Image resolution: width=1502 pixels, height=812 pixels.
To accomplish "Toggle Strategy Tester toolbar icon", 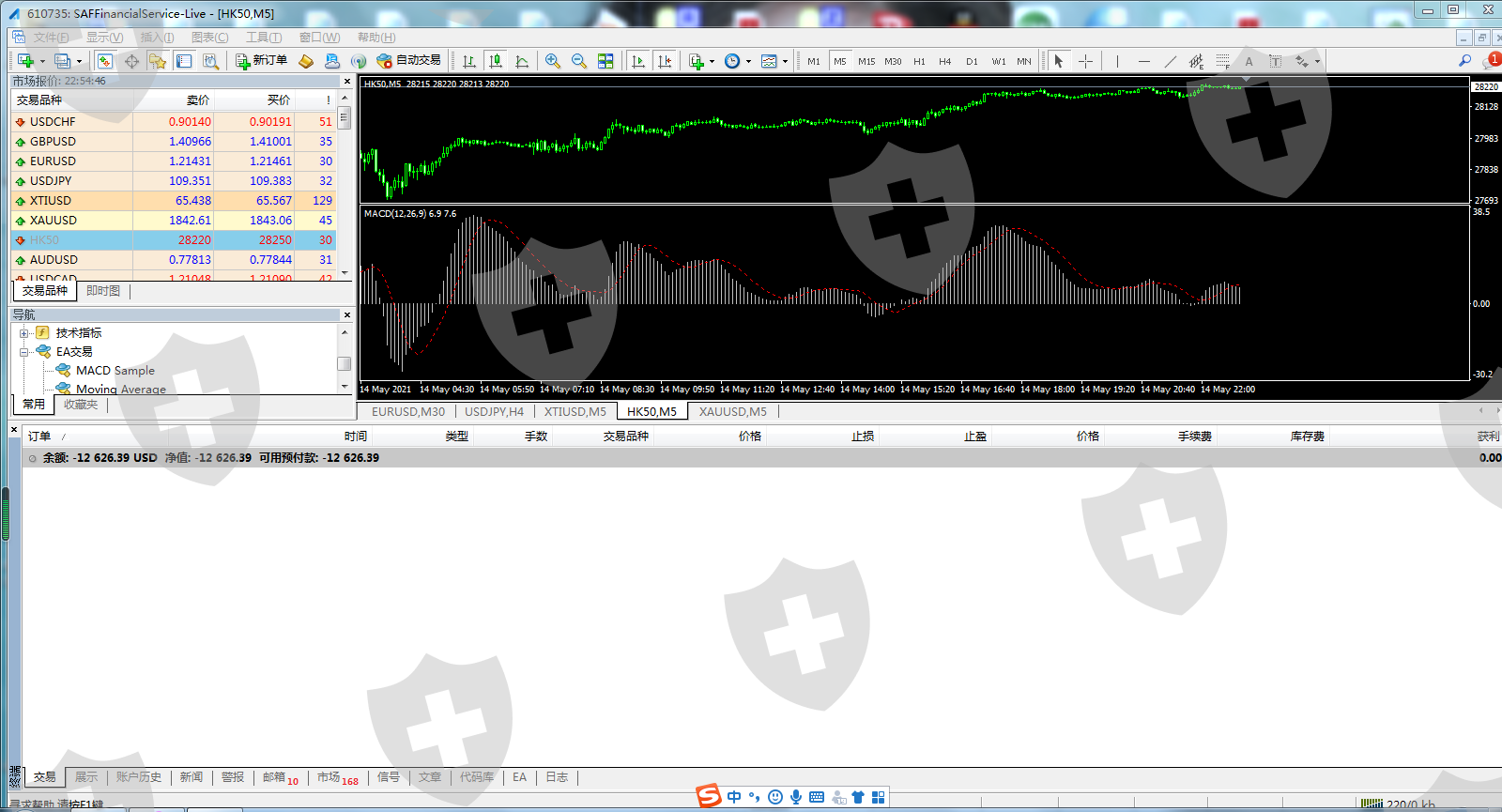I will [x=210, y=61].
